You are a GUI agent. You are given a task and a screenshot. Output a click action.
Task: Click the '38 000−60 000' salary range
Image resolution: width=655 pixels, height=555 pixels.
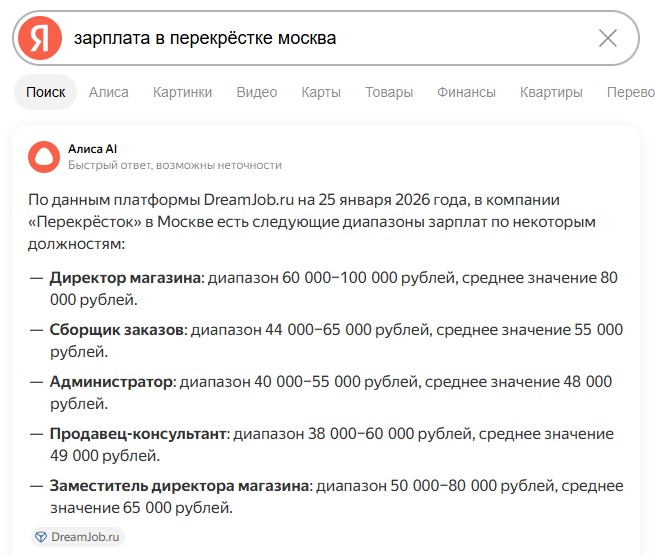pos(361,434)
